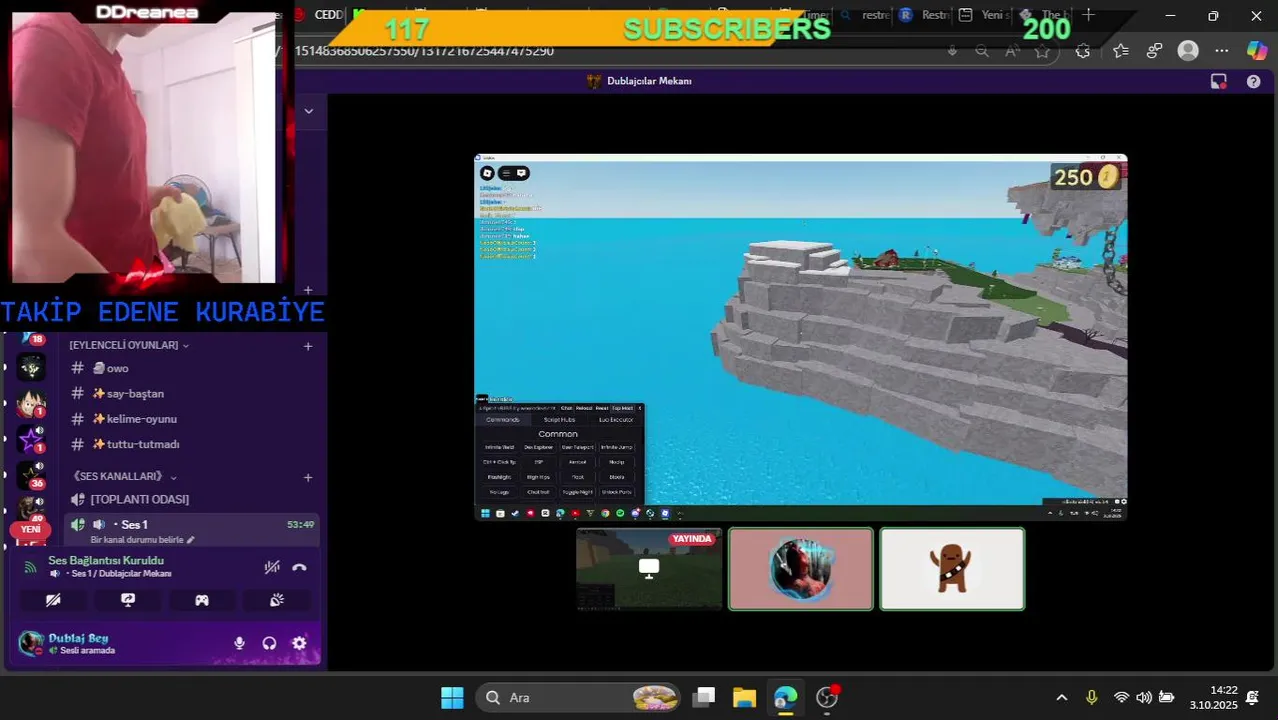Open server icon with 36 badge
This screenshot has width=1278, height=720.
point(31,473)
